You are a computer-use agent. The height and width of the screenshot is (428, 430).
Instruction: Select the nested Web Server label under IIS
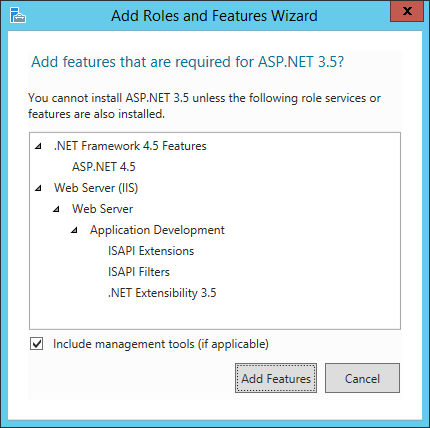point(102,209)
